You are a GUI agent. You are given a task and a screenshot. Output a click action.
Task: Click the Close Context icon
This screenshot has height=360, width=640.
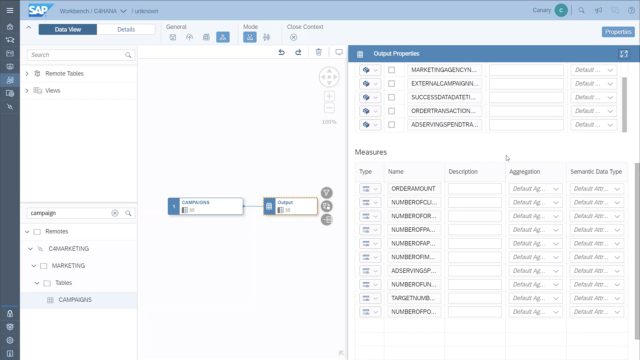[x=293, y=38]
